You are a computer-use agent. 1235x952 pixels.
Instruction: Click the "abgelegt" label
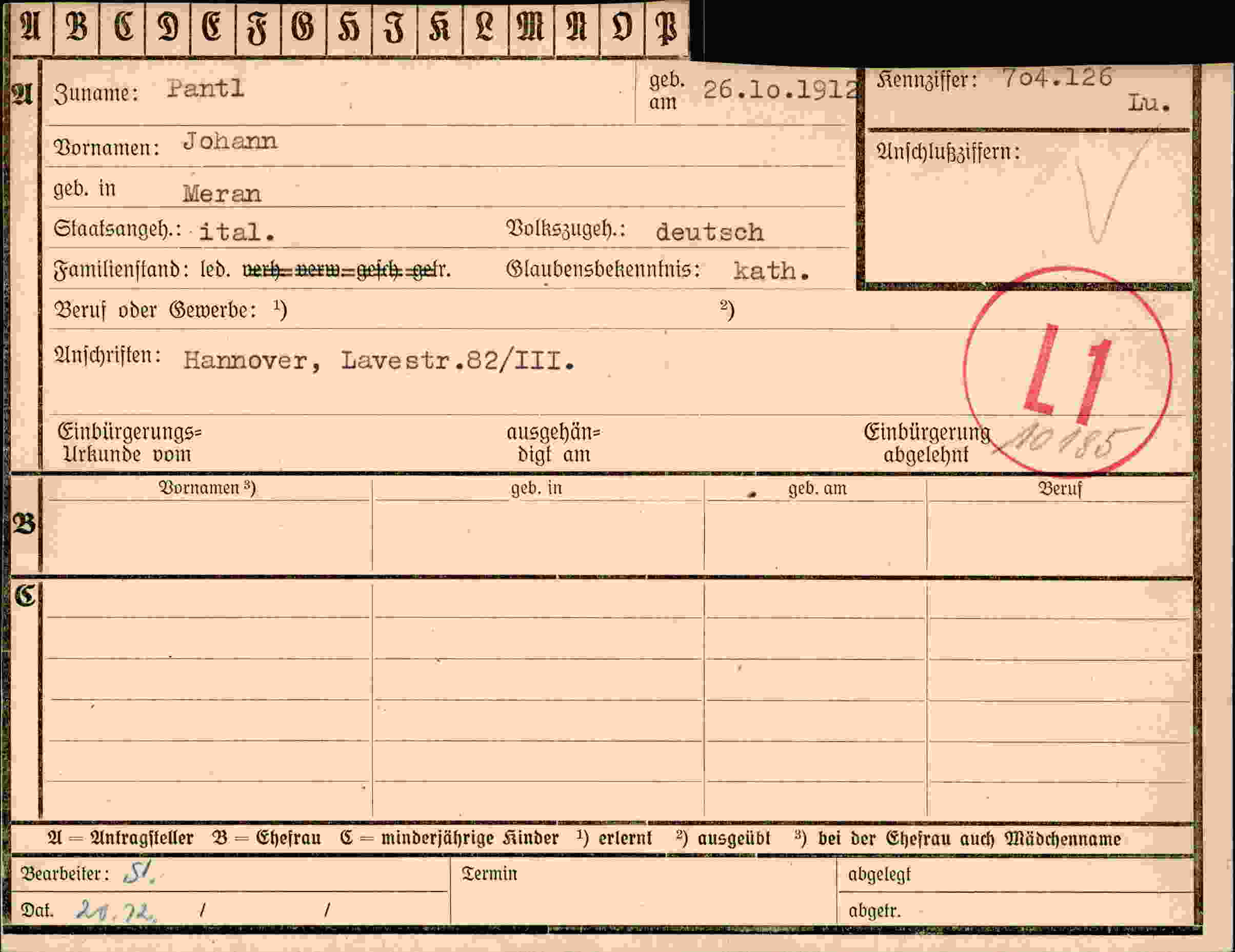click(879, 875)
